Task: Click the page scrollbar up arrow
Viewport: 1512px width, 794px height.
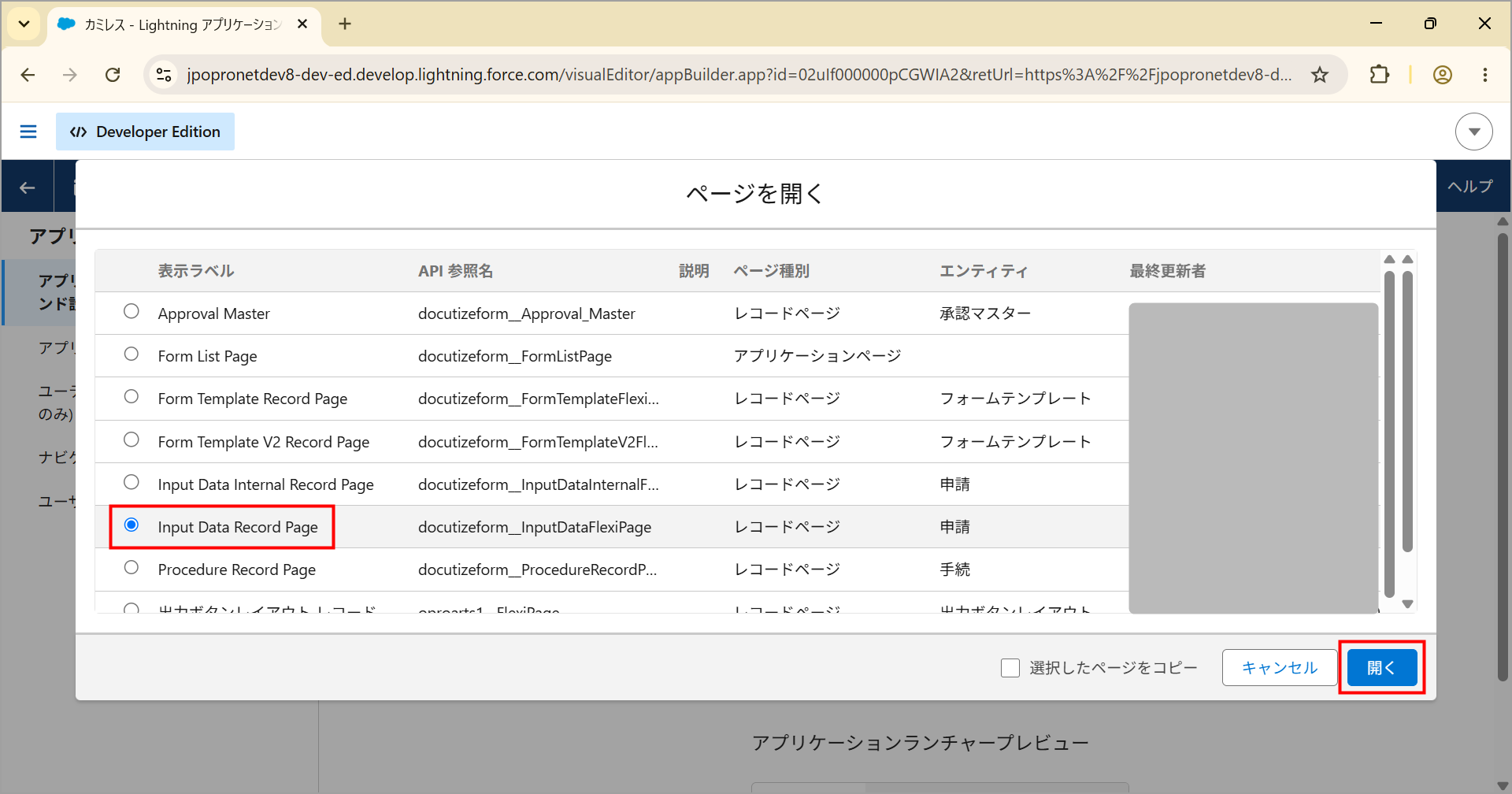Action: [x=1503, y=221]
